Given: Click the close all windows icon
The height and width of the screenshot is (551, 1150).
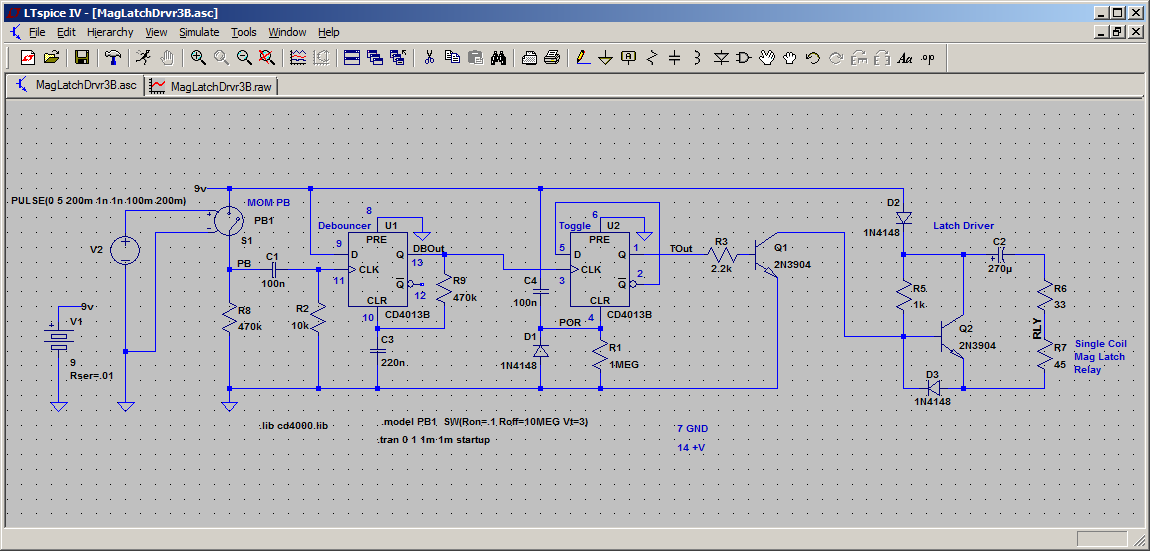Looking at the screenshot, I should [x=398, y=57].
